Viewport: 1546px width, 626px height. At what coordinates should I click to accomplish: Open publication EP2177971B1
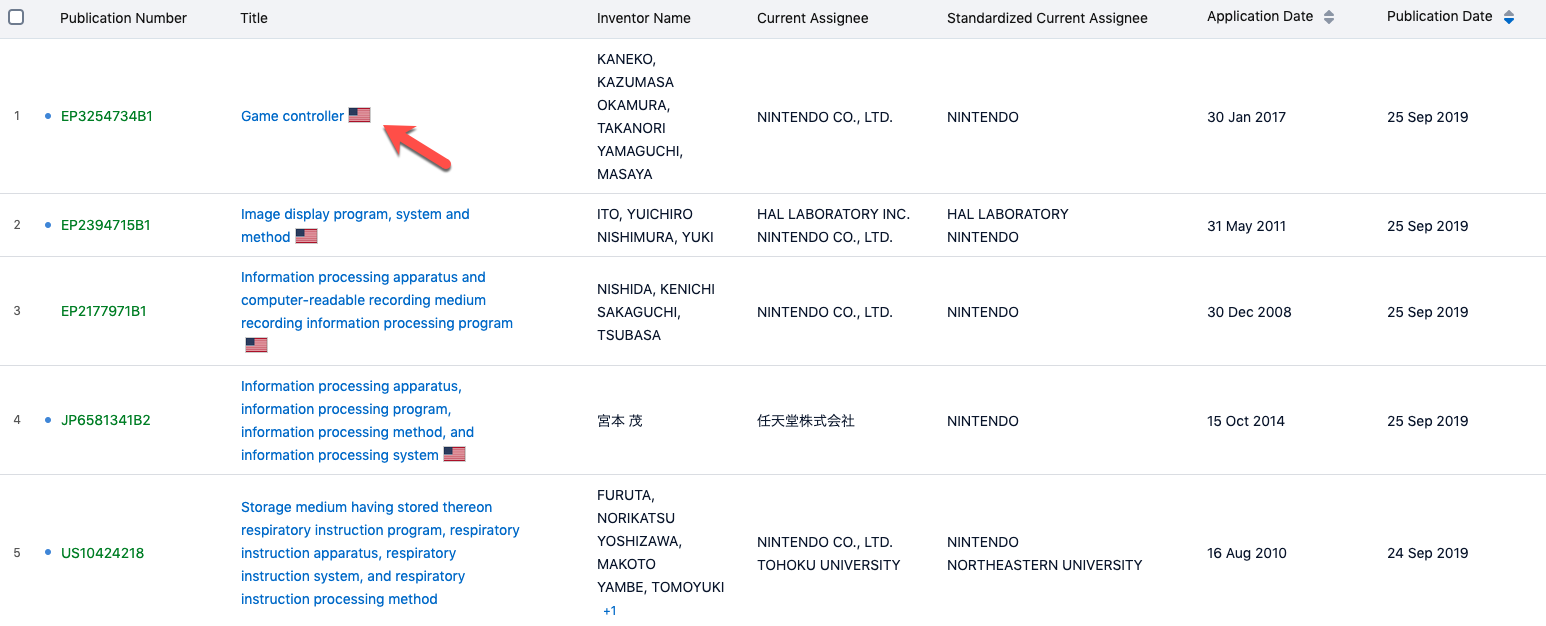tap(103, 311)
